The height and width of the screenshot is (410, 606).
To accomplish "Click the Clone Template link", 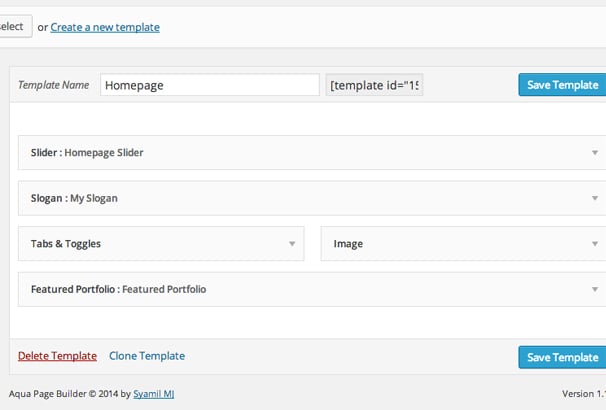I will pyautogui.click(x=147, y=356).
